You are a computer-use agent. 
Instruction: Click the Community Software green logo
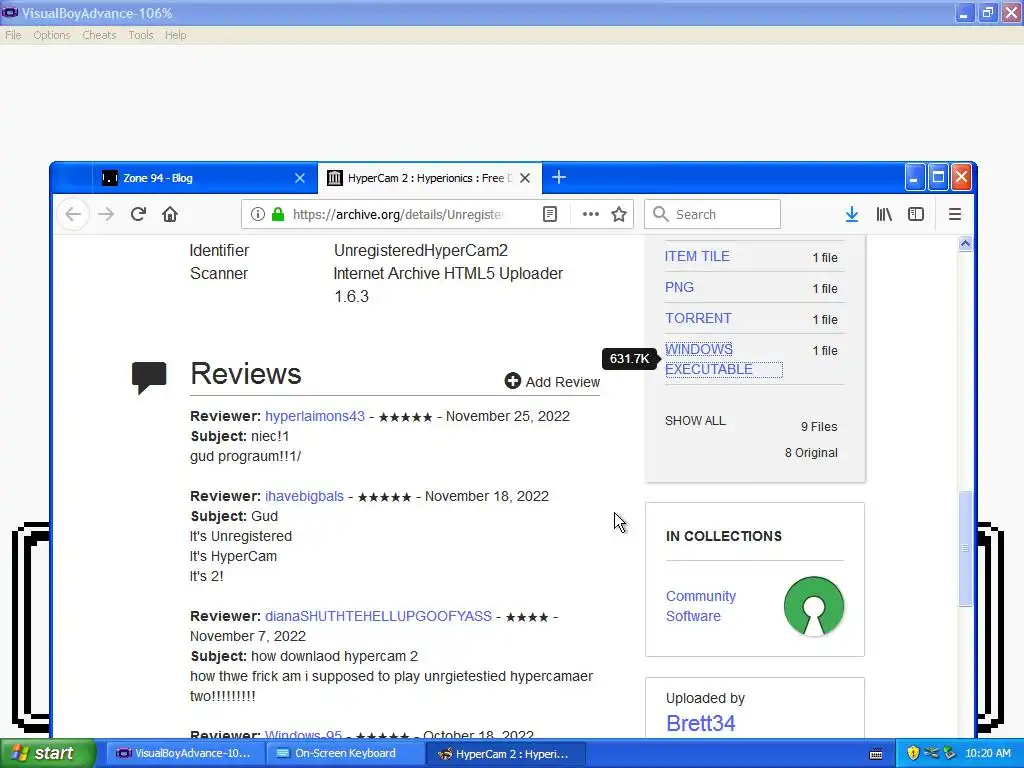pos(814,605)
